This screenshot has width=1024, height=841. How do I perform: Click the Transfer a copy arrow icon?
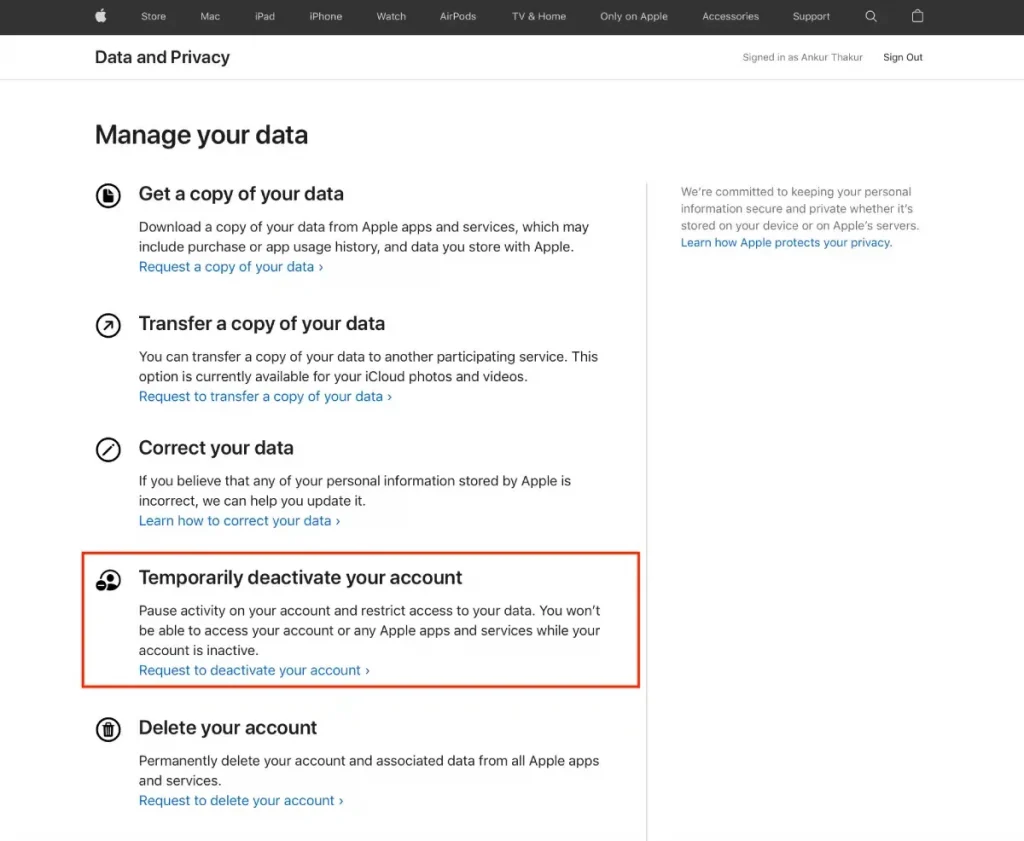(x=108, y=325)
